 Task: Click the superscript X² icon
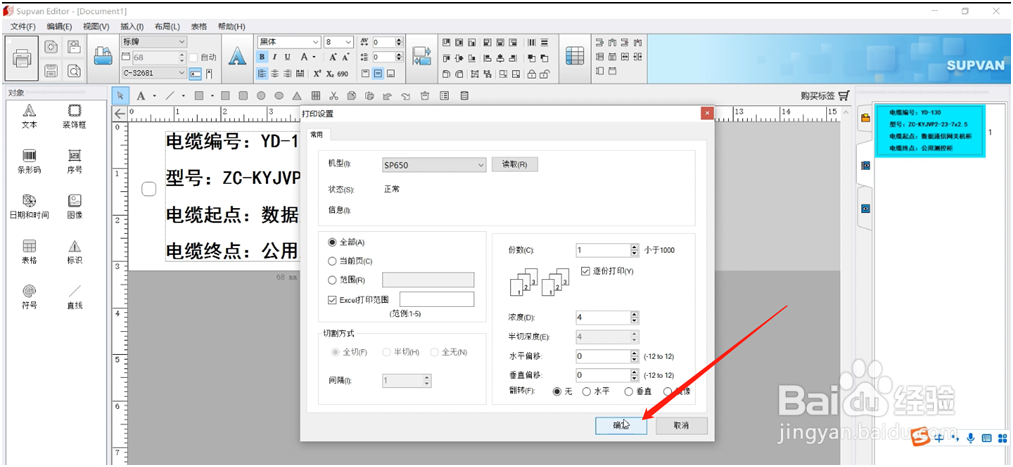(317, 74)
